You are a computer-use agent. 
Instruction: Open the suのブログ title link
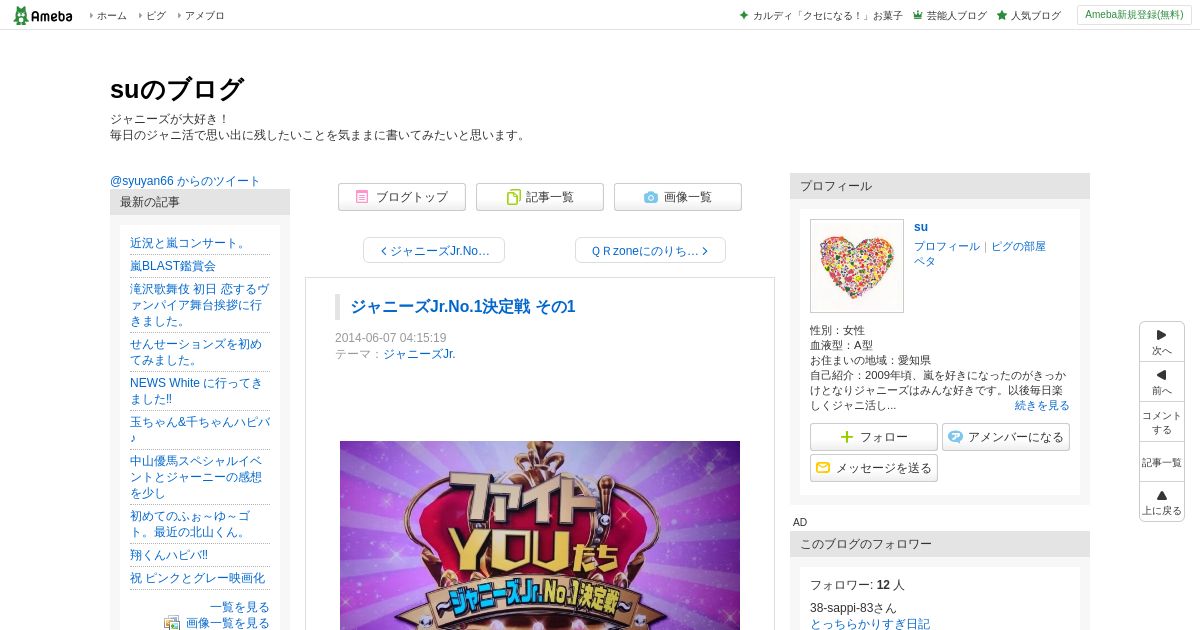click(176, 89)
